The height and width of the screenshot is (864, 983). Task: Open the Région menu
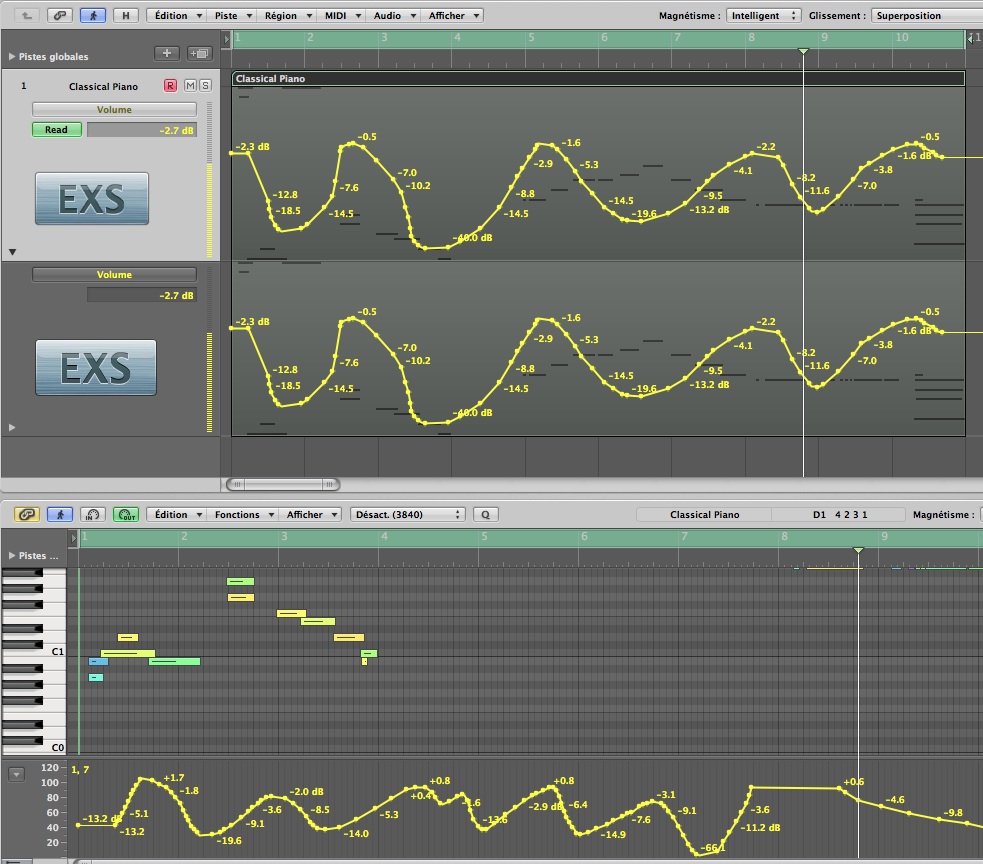(x=287, y=15)
